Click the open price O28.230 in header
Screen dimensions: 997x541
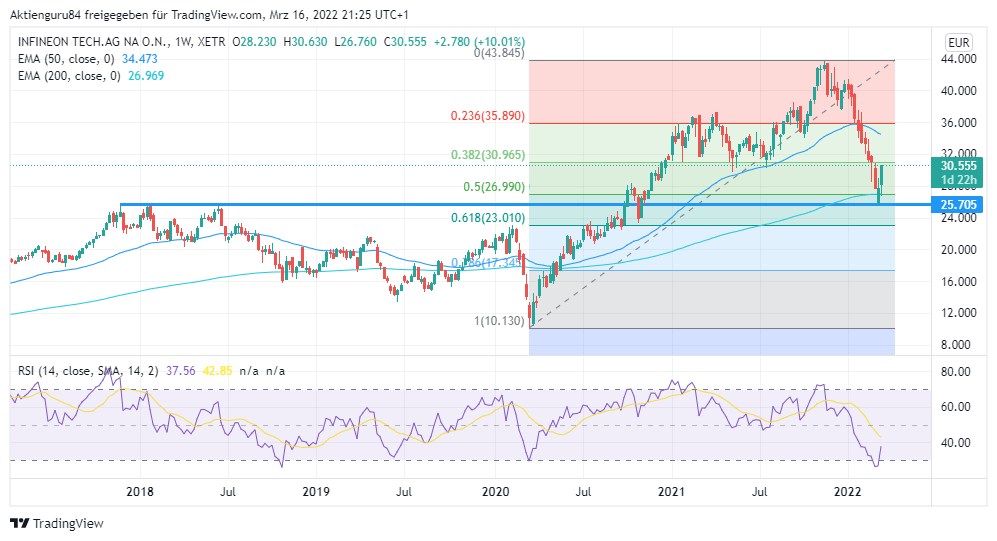point(254,42)
